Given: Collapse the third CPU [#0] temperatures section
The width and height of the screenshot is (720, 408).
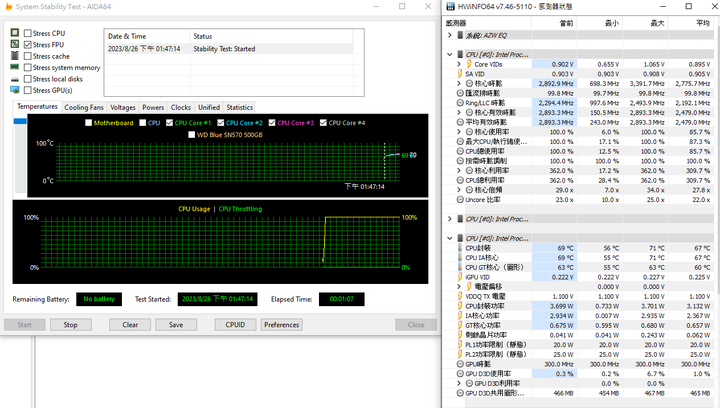Looking at the screenshot, I should 450,238.
